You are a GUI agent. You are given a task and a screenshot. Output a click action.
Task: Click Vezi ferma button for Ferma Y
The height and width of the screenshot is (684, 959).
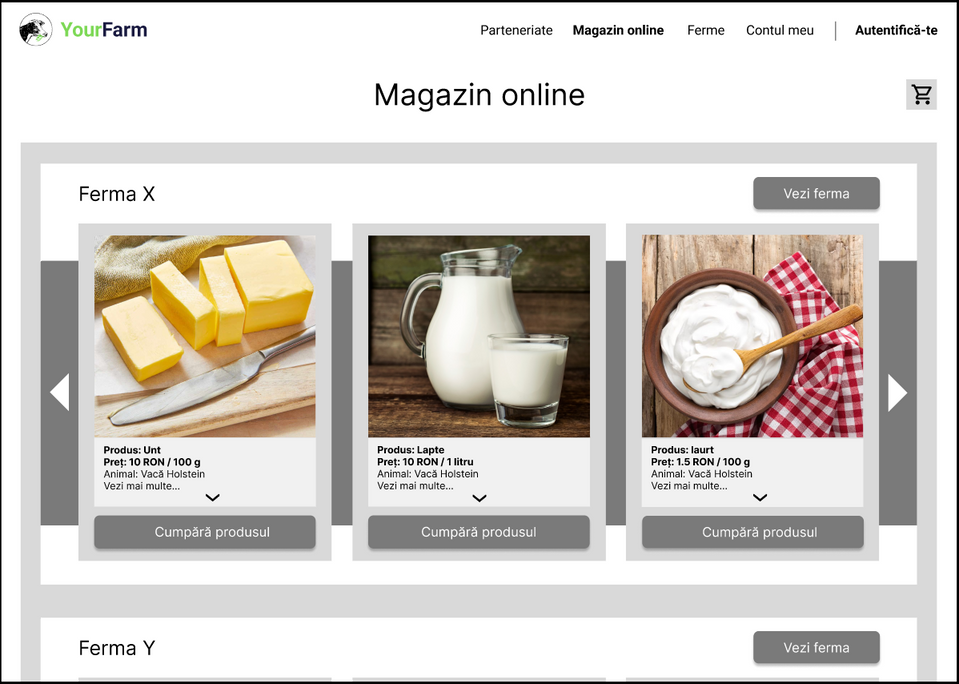816,647
